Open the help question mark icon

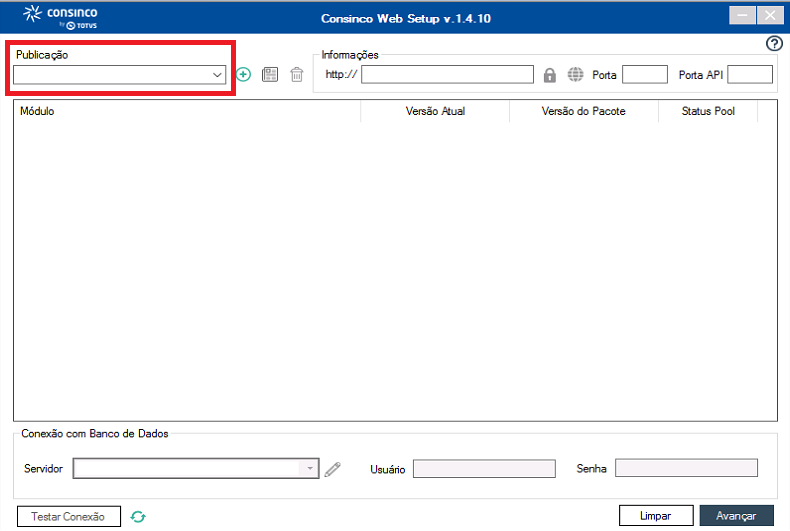pyautogui.click(x=774, y=44)
